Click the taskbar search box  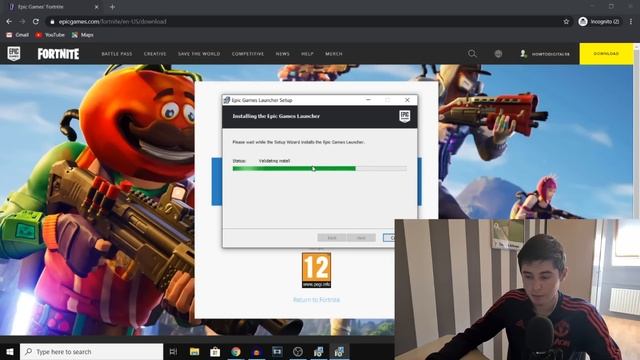(91, 351)
